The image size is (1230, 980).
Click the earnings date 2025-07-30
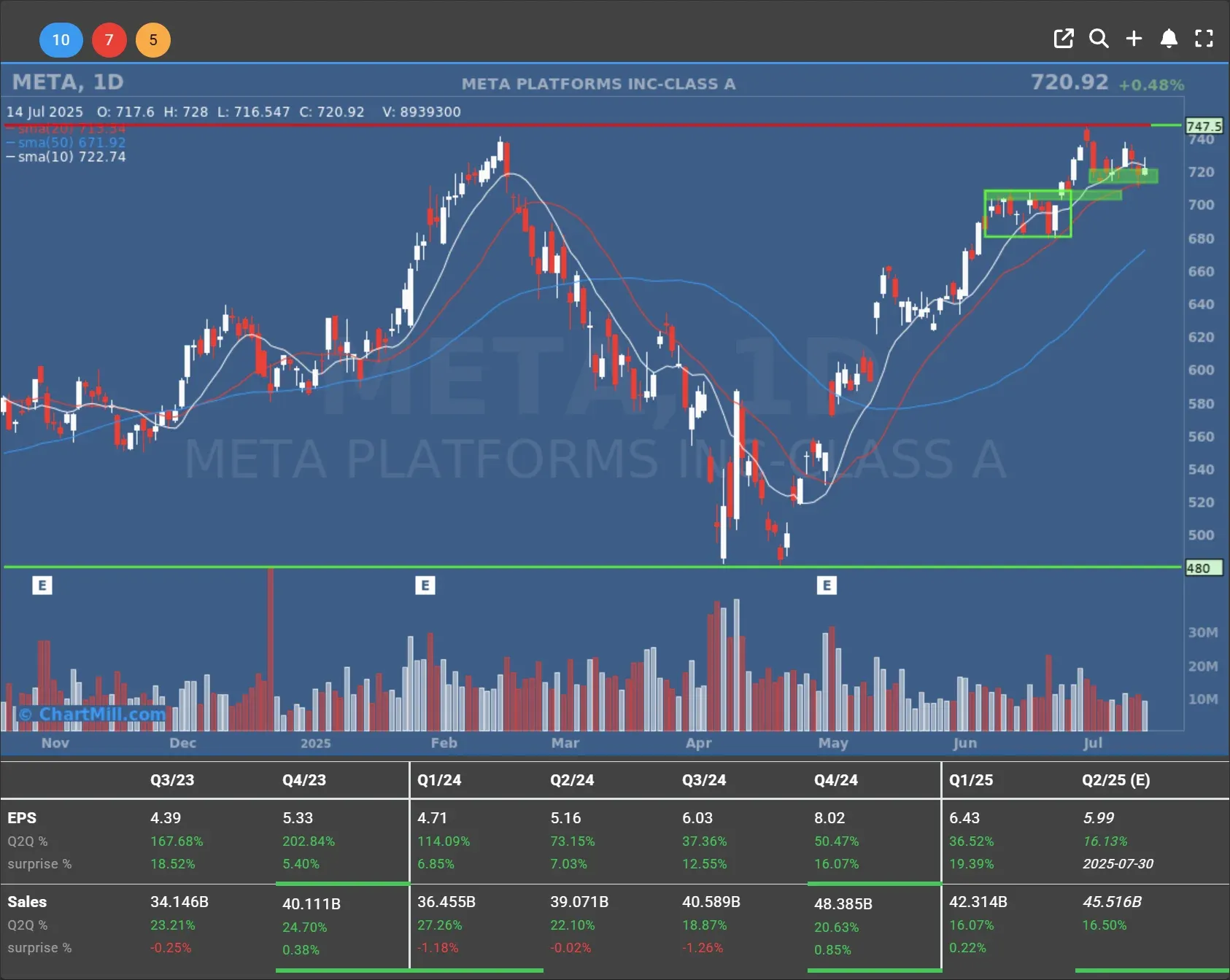(x=1118, y=864)
